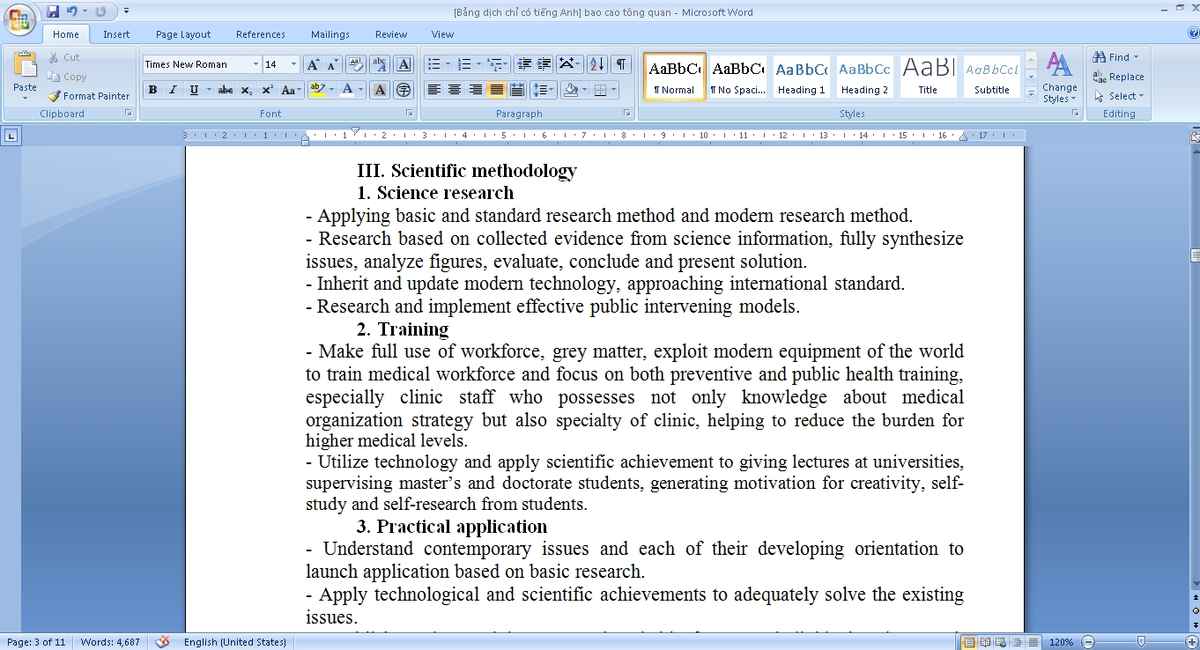Click the word count in status bar
1200x650 pixels.
[110, 642]
